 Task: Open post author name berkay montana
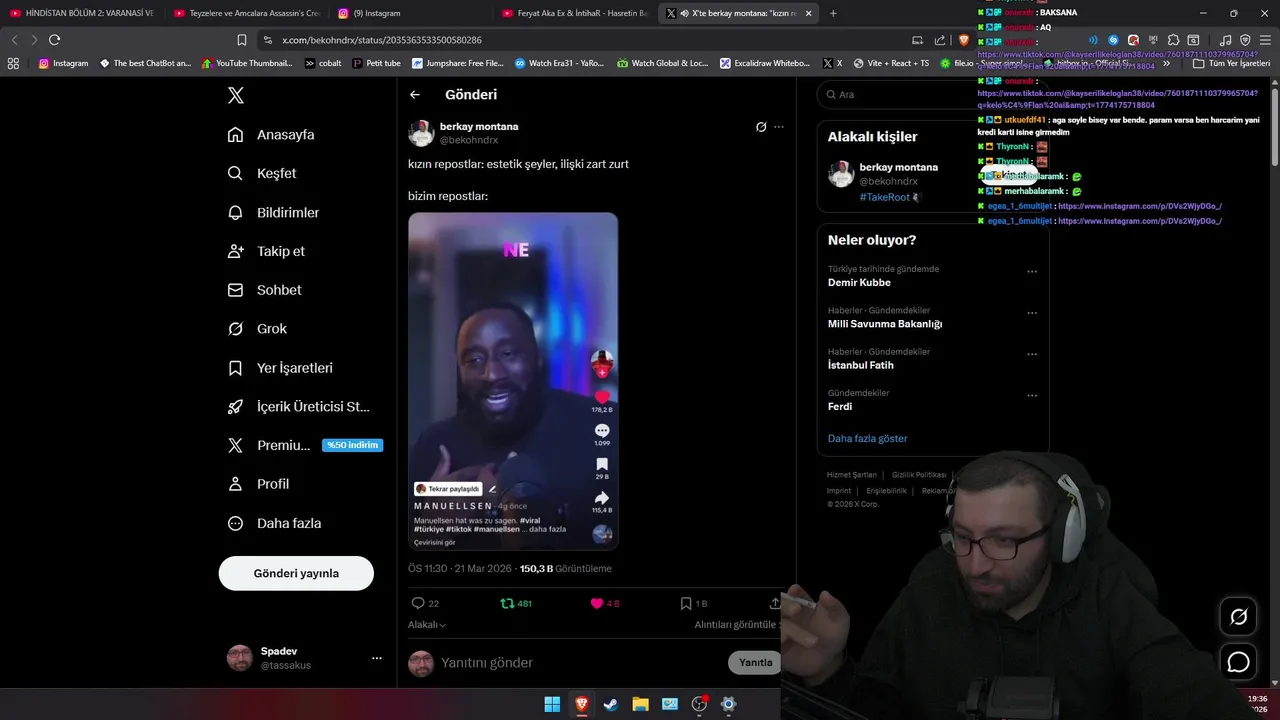pos(479,127)
